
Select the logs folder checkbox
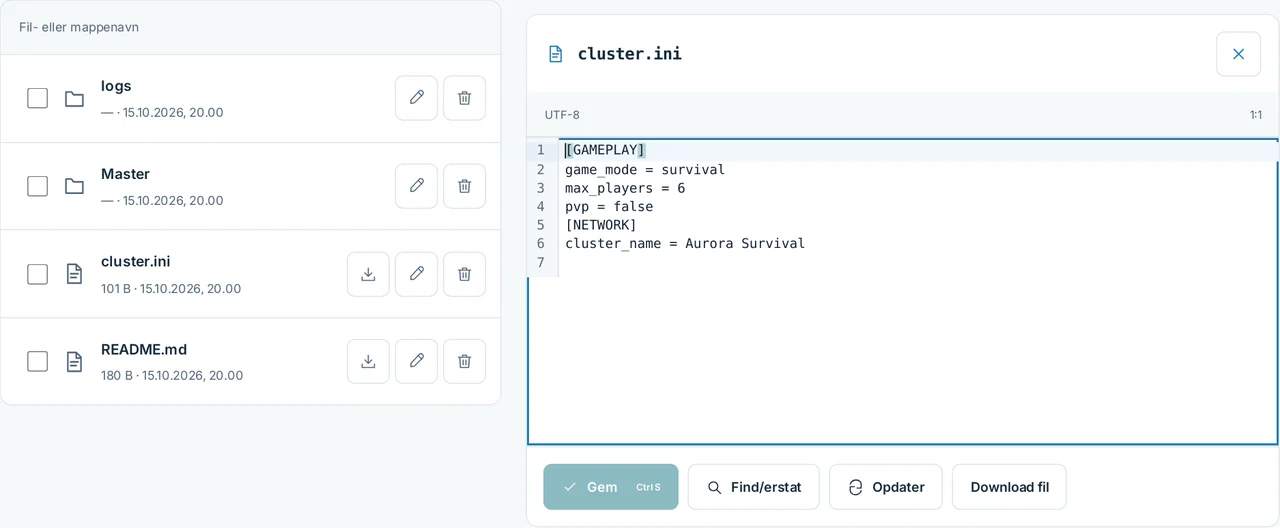coord(37,98)
